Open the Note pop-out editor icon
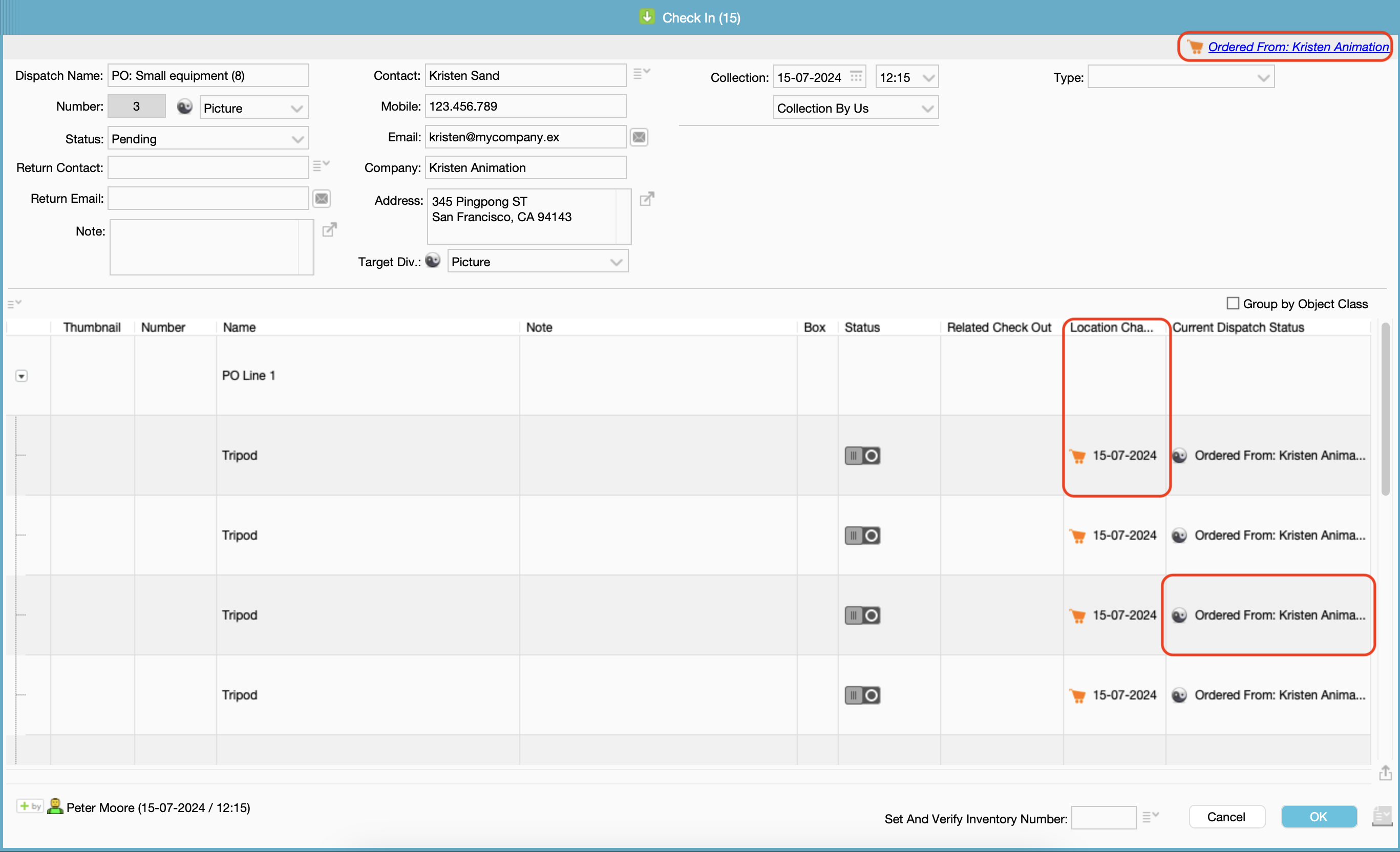 coord(330,230)
